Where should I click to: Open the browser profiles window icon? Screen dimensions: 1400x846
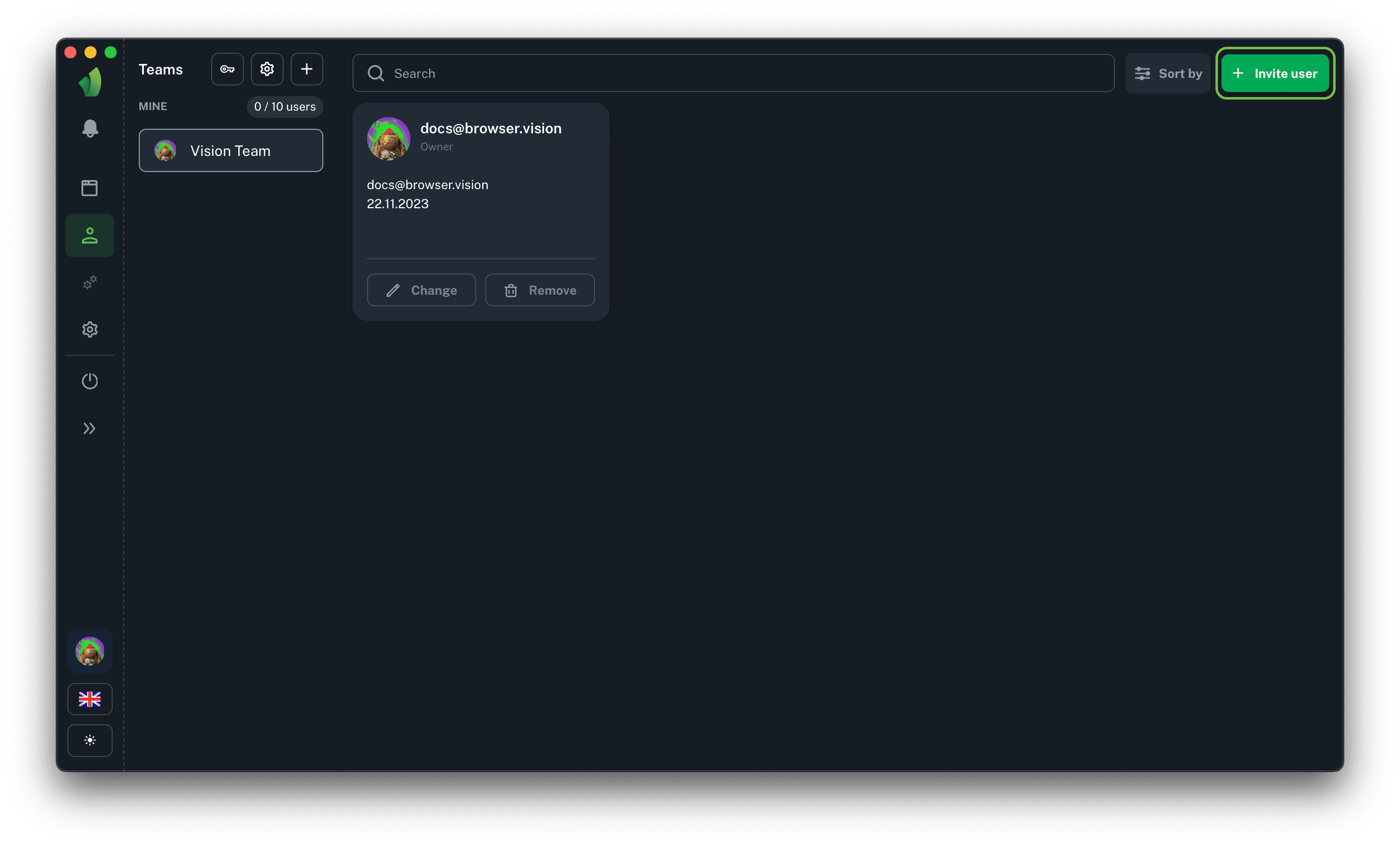90,188
